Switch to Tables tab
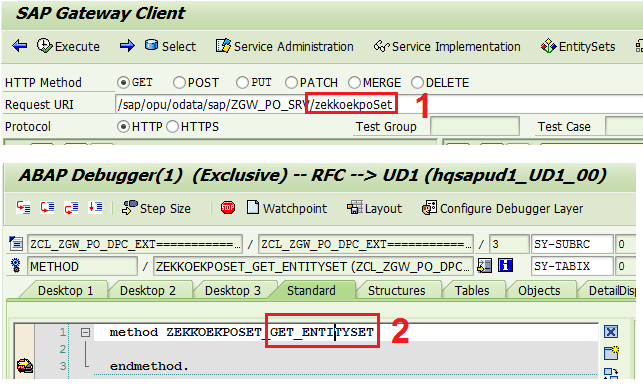Image resolution: width=643 pixels, height=390 pixels. coord(472,290)
